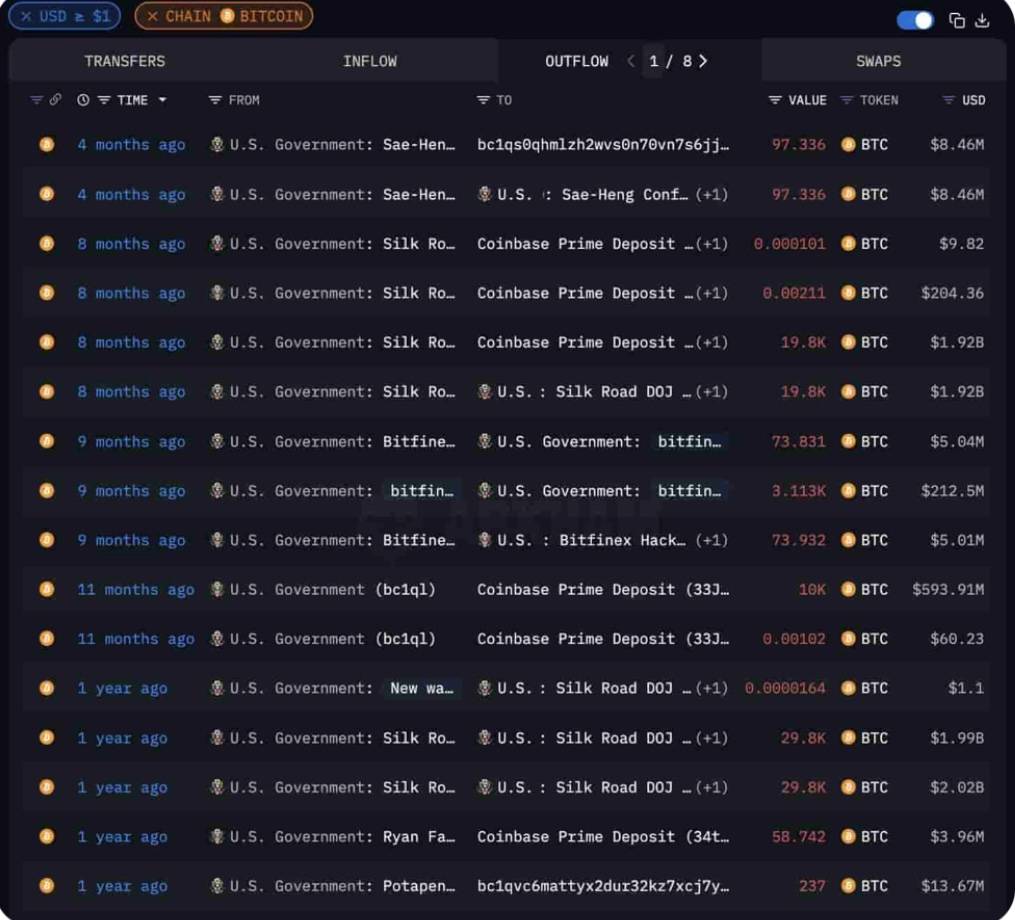1015x920 pixels.
Task: Go to the previous outflow page
Action: (631, 61)
